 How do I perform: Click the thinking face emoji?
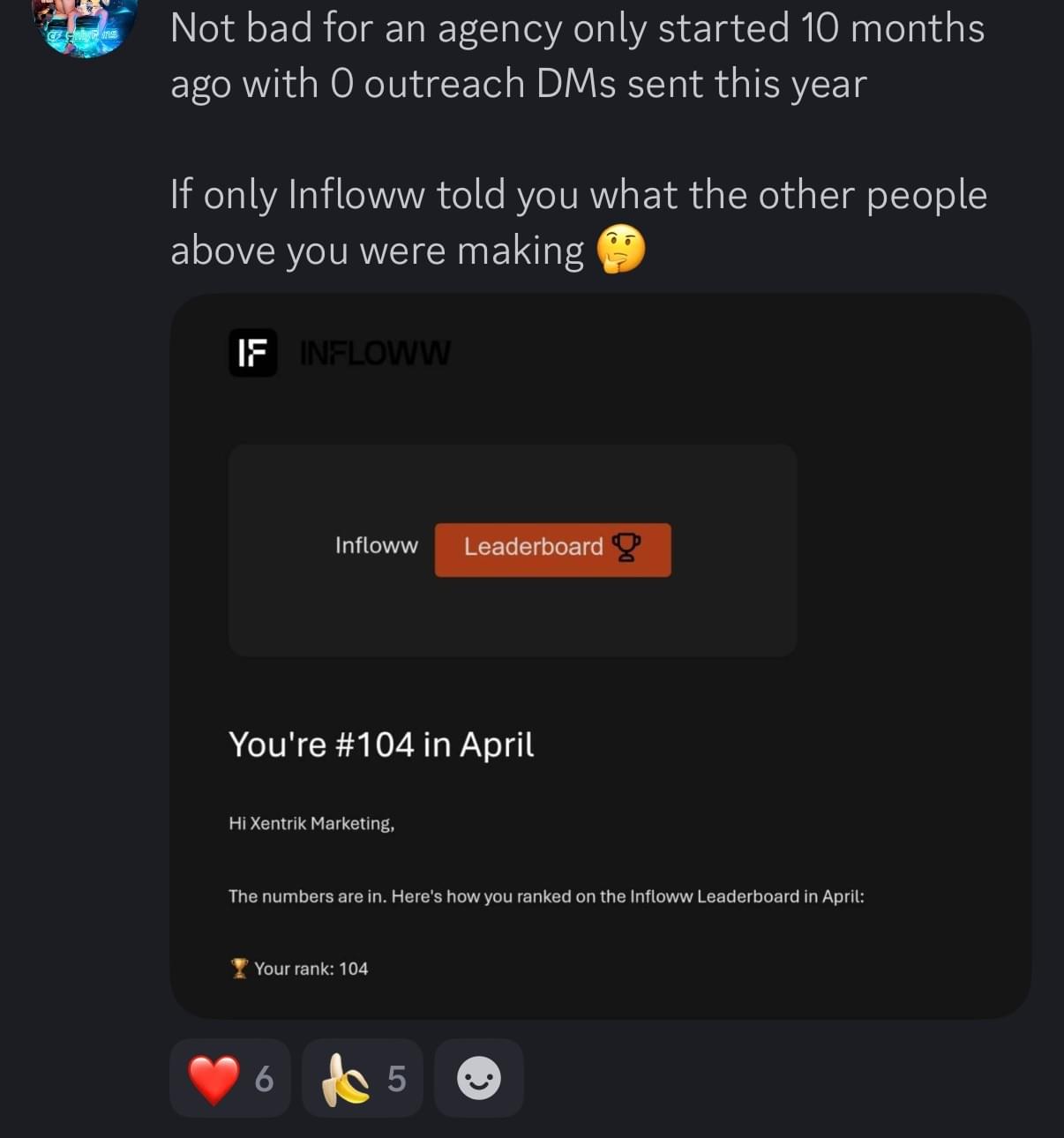[621, 250]
